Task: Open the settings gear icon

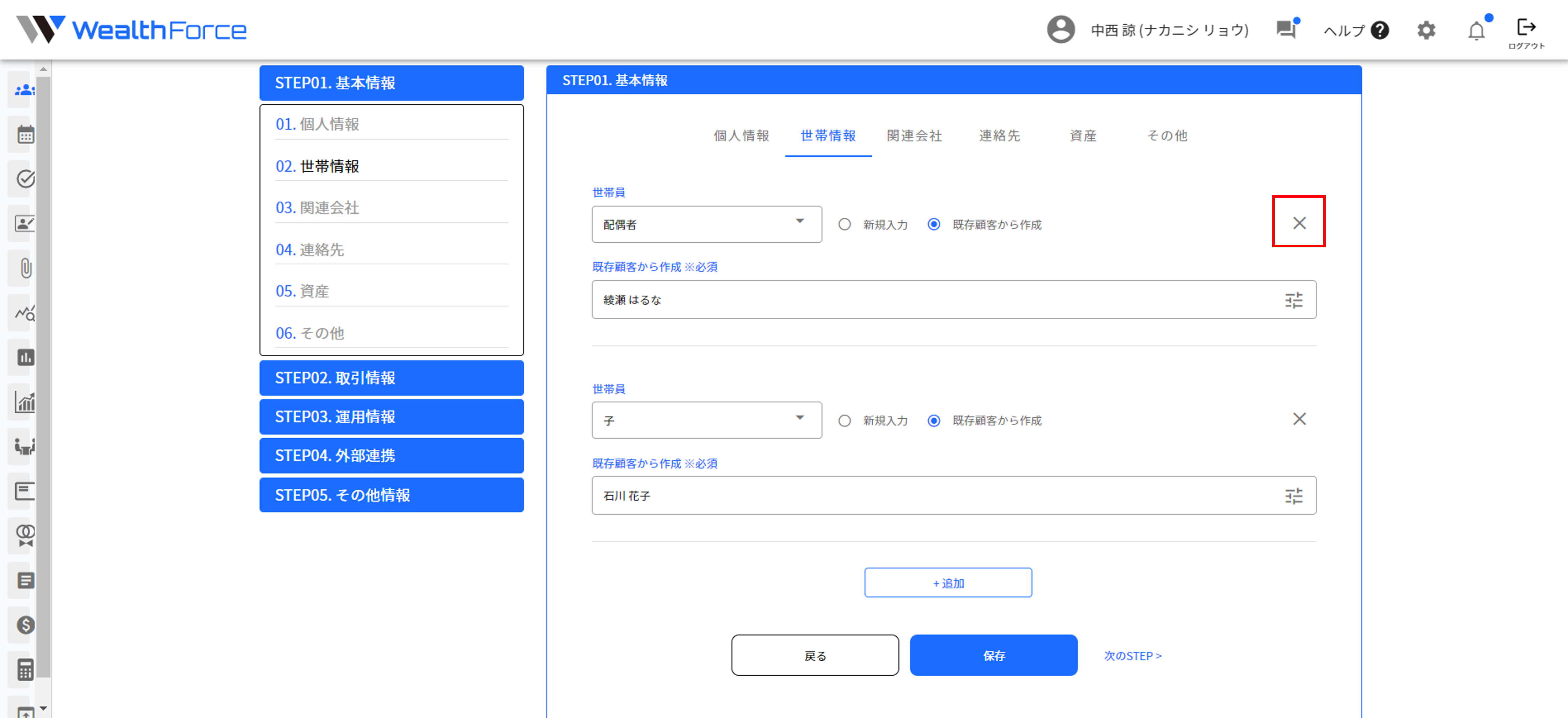Action: coord(1426,30)
